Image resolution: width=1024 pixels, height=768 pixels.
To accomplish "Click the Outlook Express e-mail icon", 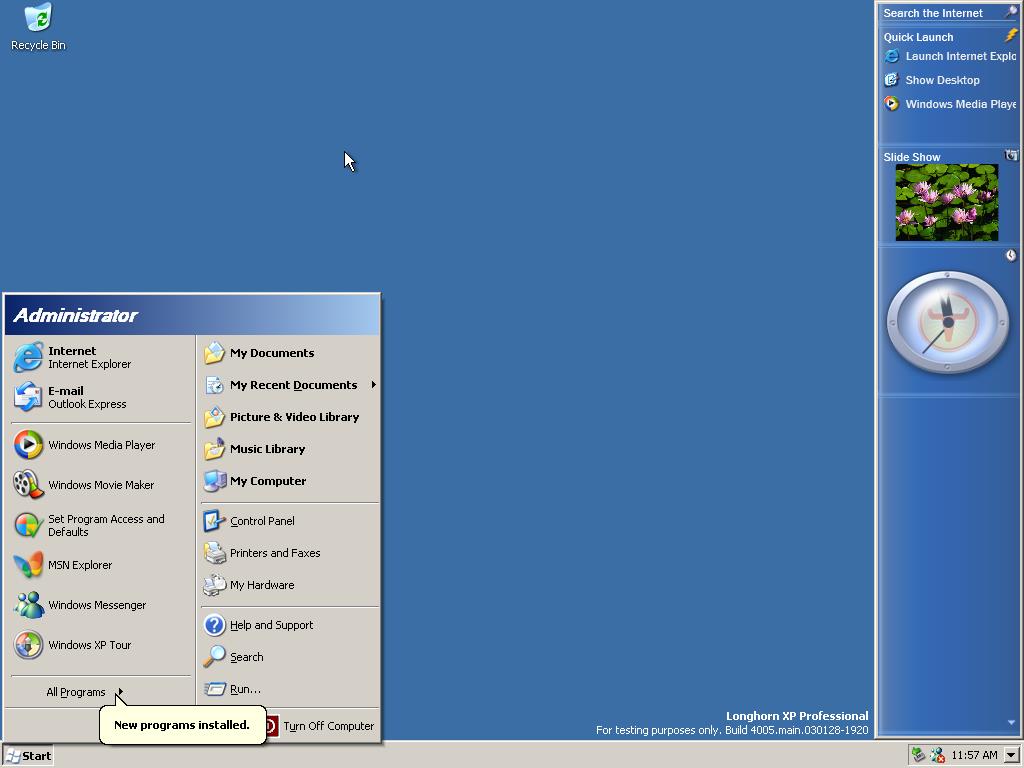I will (x=28, y=397).
